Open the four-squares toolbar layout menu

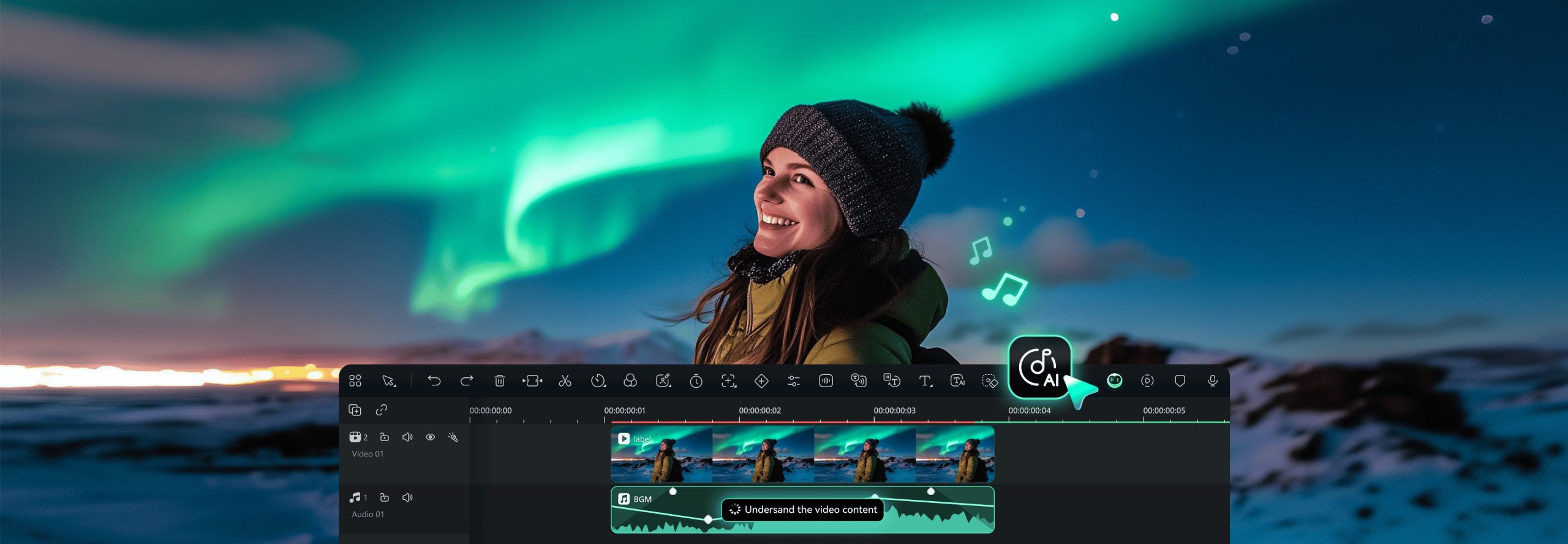click(355, 381)
